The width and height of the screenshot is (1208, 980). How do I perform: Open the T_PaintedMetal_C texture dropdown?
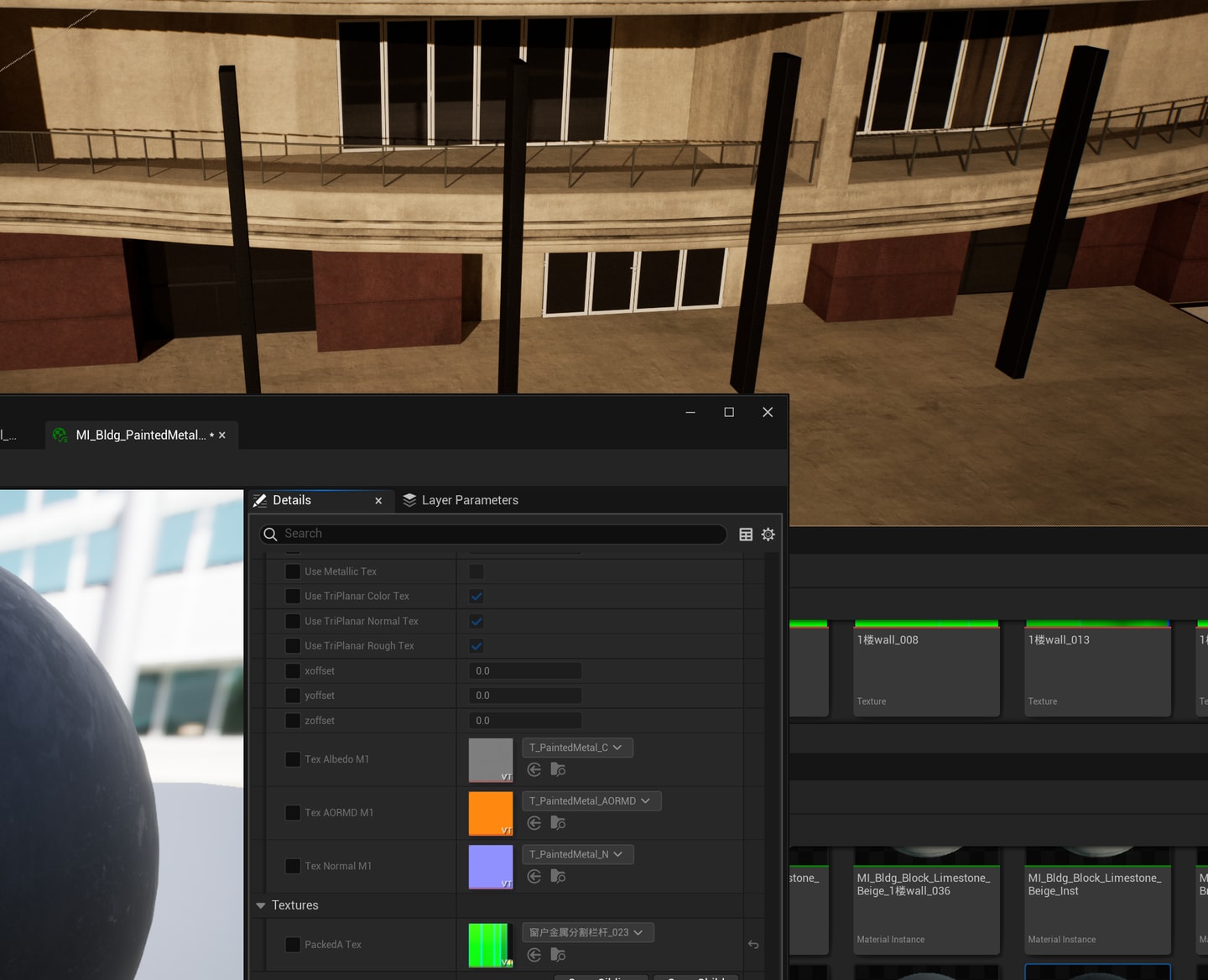(x=577, y=748)
